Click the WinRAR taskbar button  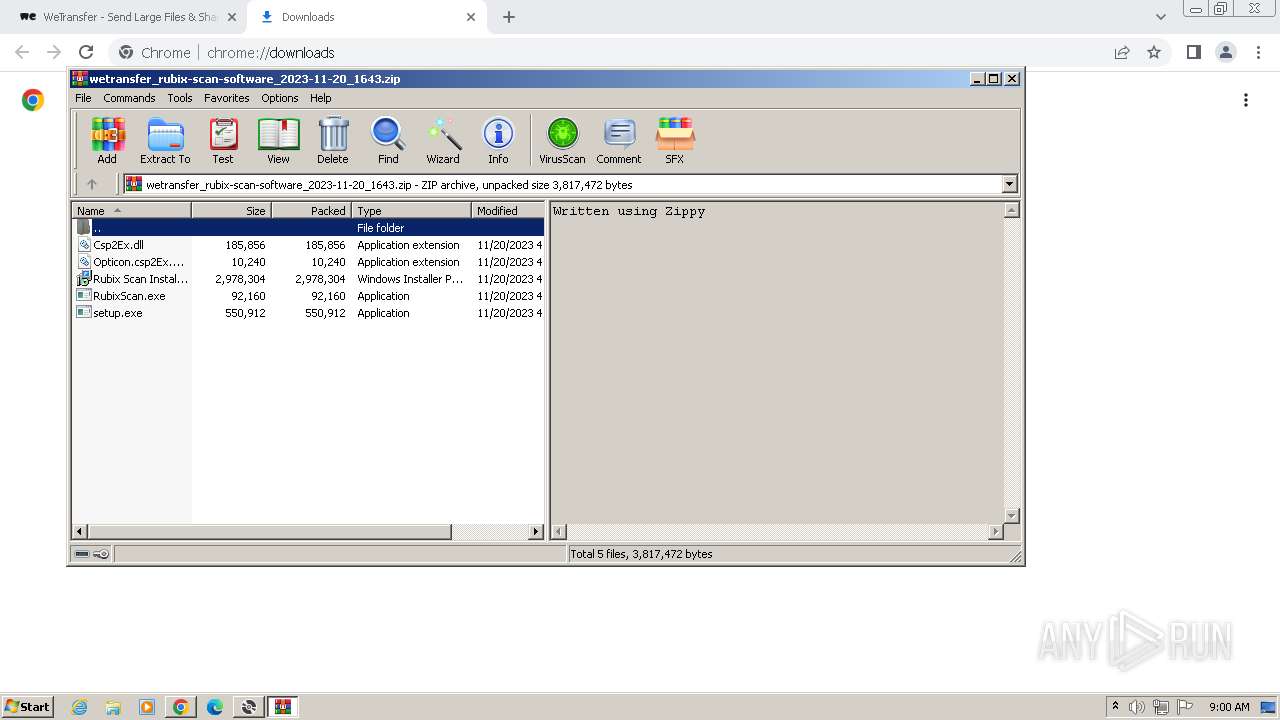tap(283, 707)
